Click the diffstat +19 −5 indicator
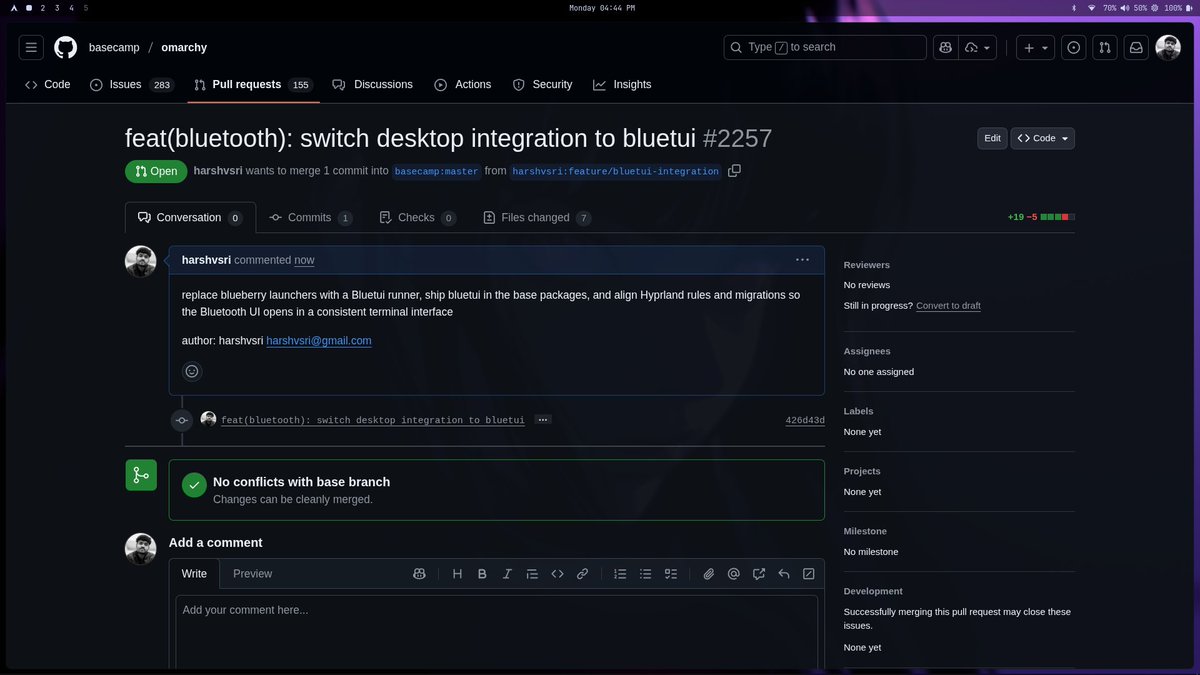Image resolution: width=1200 pixels, height=675 pixels. pyautogui.click(x=1041, y=217)
